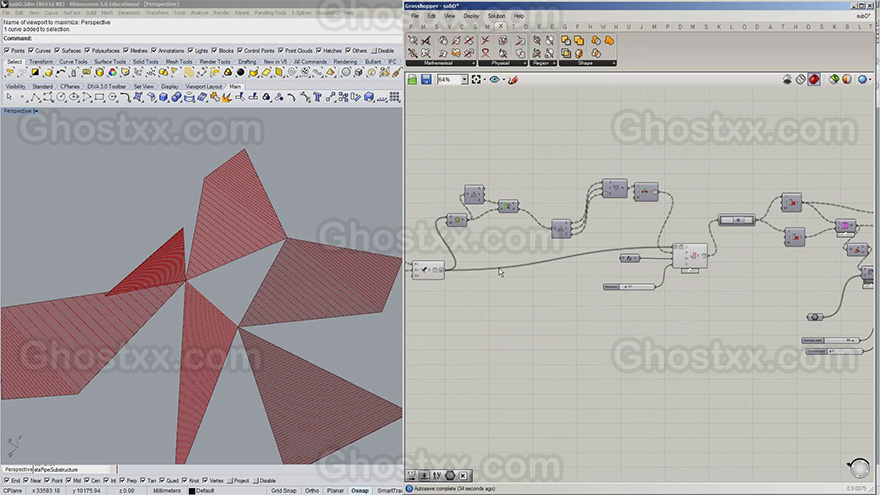Toggle the Planar status bar button
Image resolution: width=880 pixels, height=495 pixels.
tap(335, 491)
